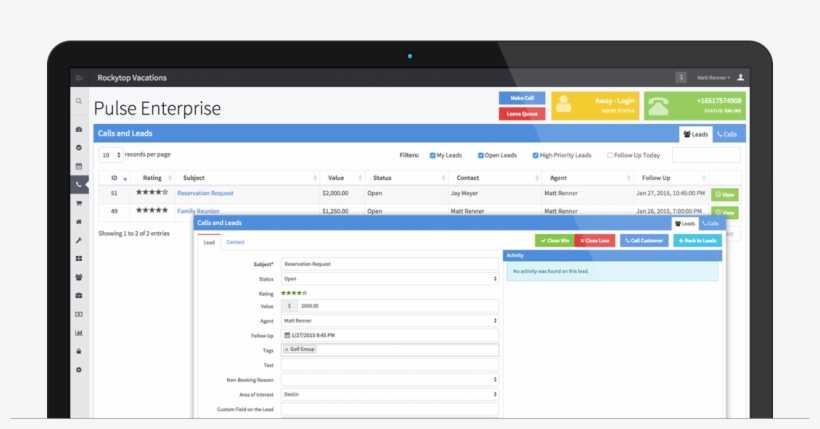
Task: Click the green star rating in lead form
Action: click(x=294, y=293)
